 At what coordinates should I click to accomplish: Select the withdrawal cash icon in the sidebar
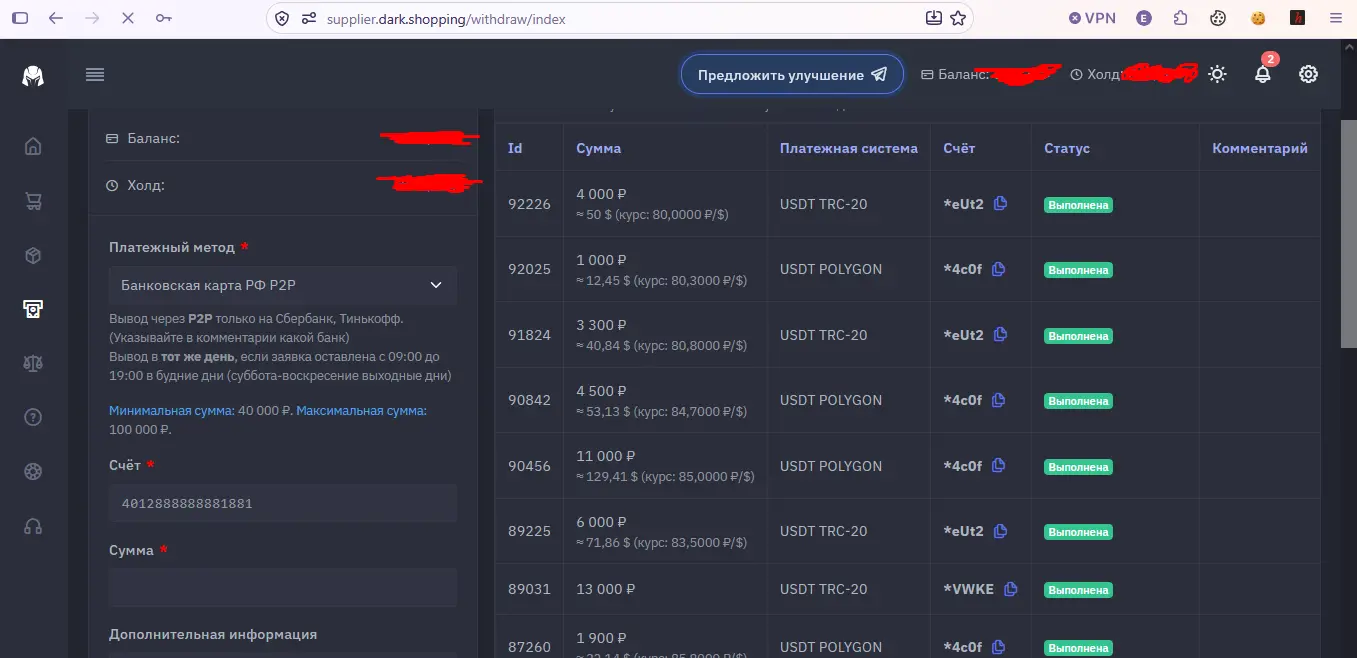click(33, 309)
